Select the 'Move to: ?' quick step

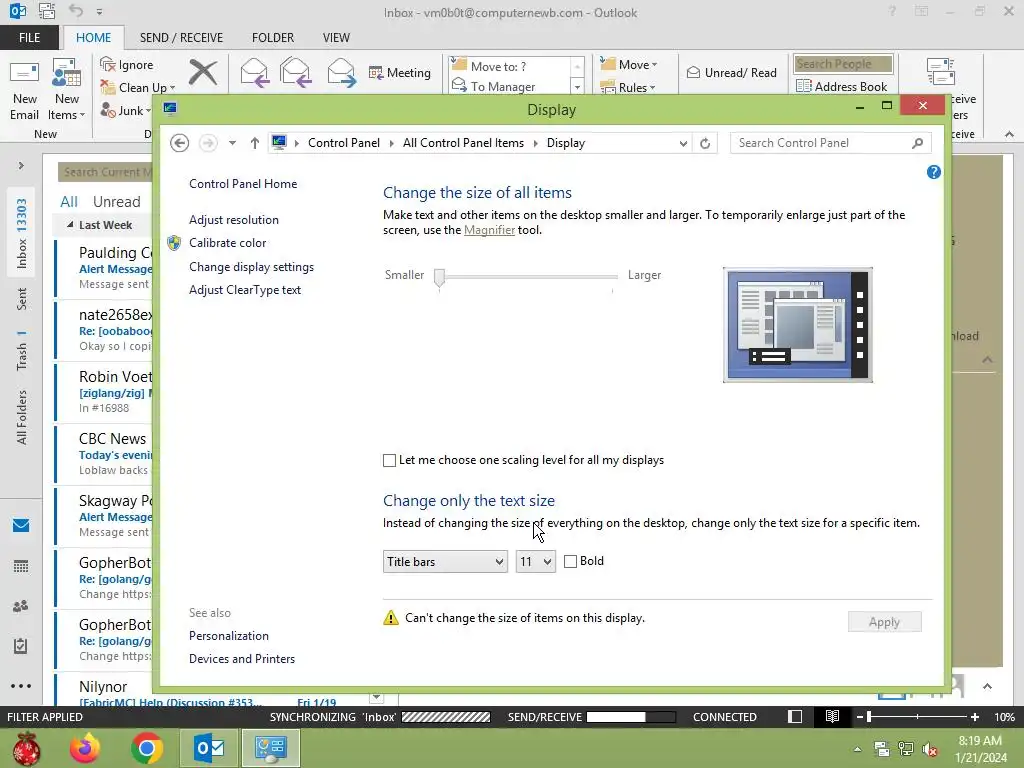511,66
